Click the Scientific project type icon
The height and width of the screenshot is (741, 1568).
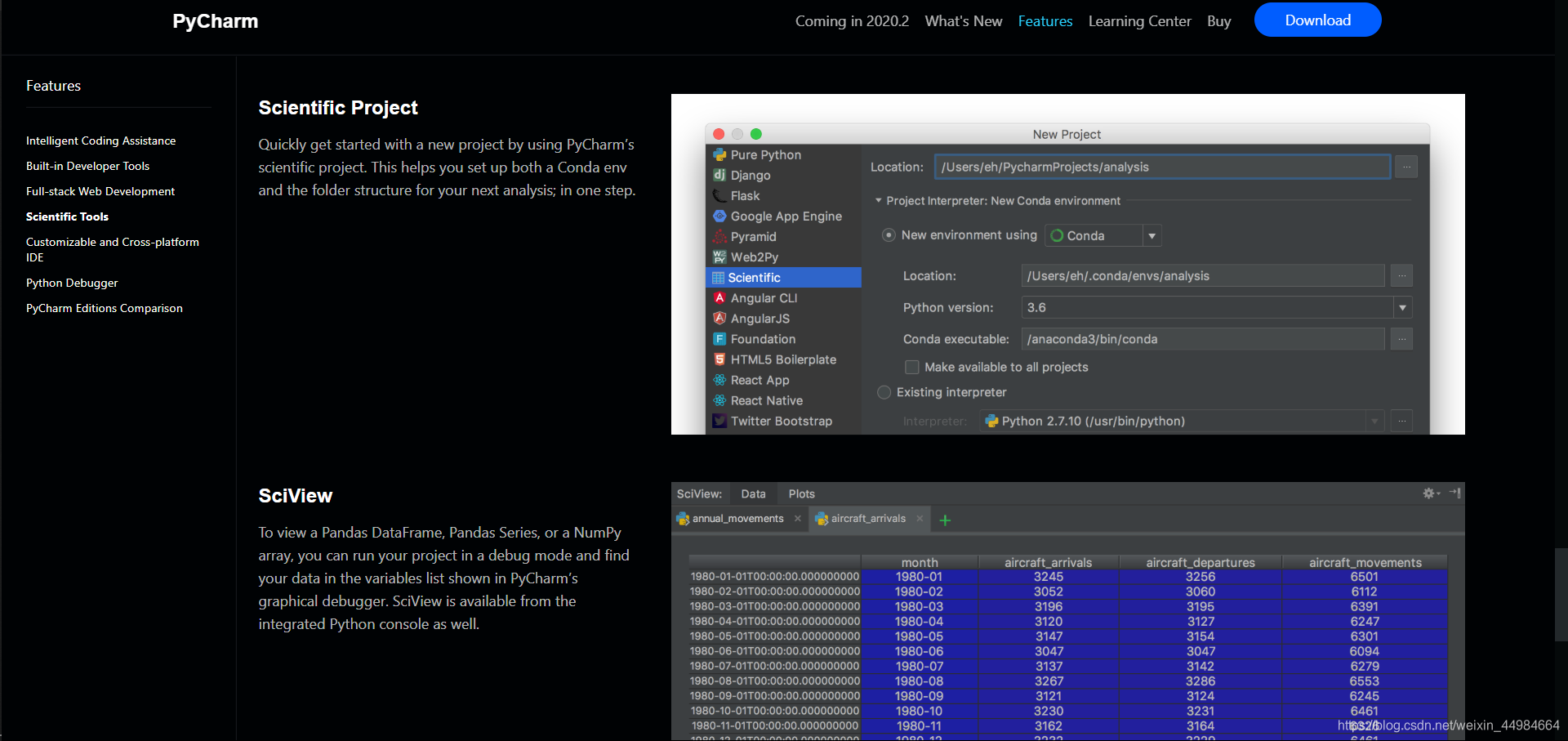719,278
